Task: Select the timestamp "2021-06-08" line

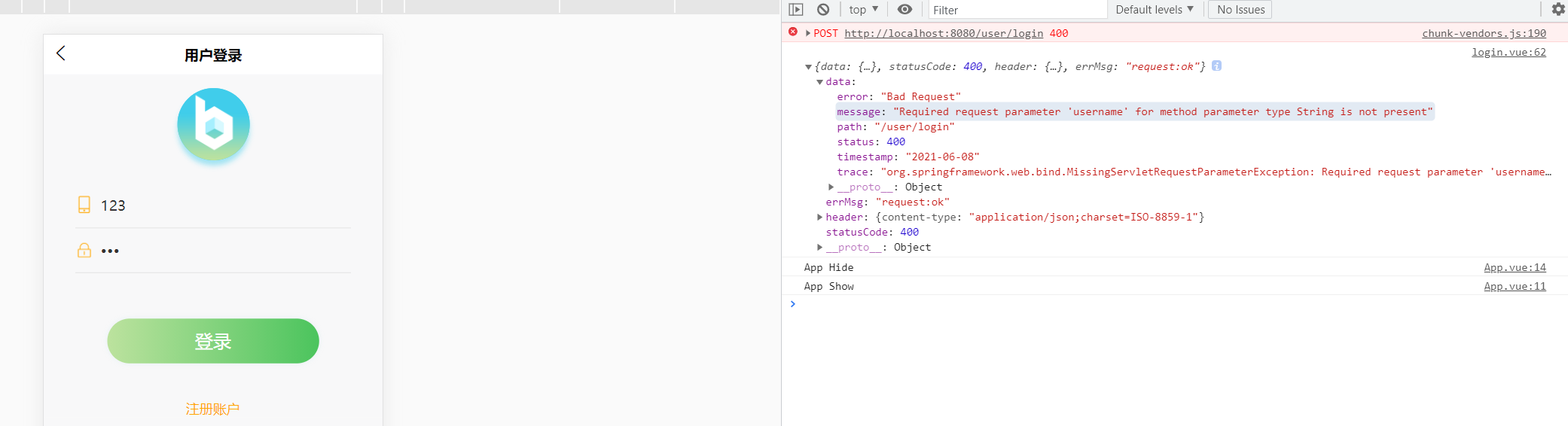Action: point(908,157)
